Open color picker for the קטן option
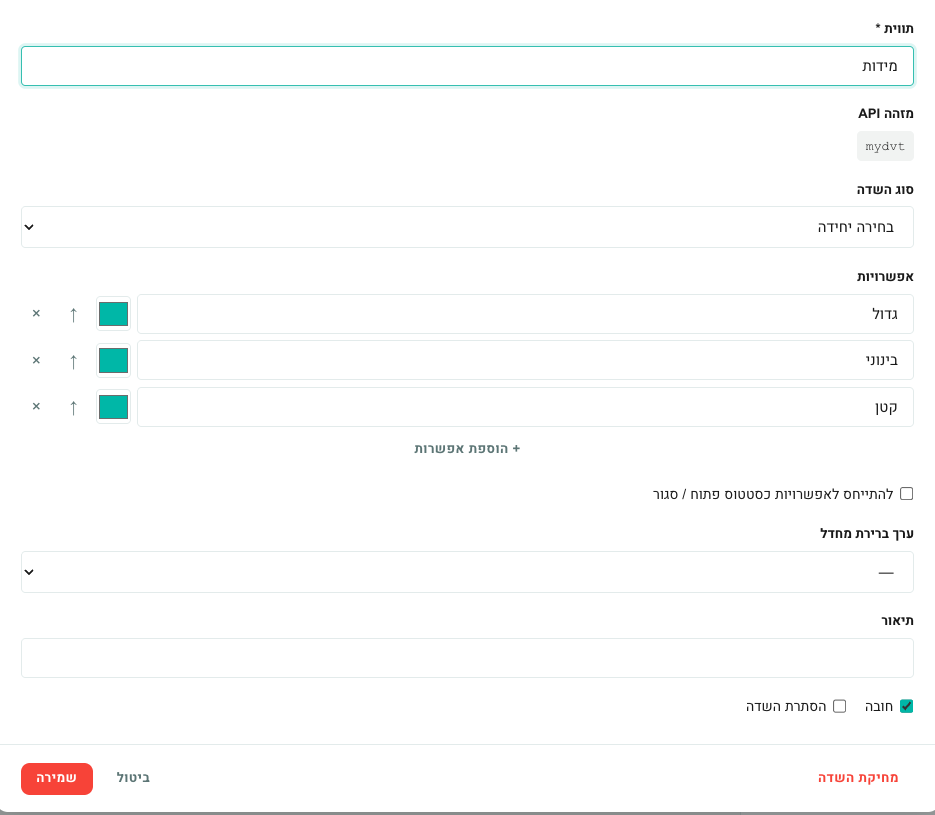Image resolution: width=935 pixels, height=815 pixels. click(x=113, y=407)
